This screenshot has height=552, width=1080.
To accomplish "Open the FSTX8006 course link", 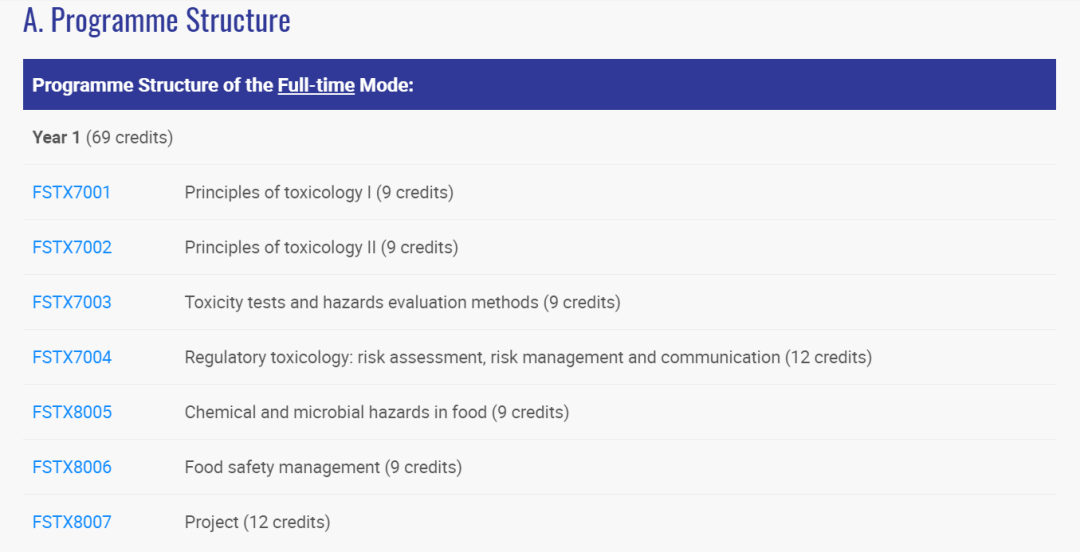I will coord(72,467).
